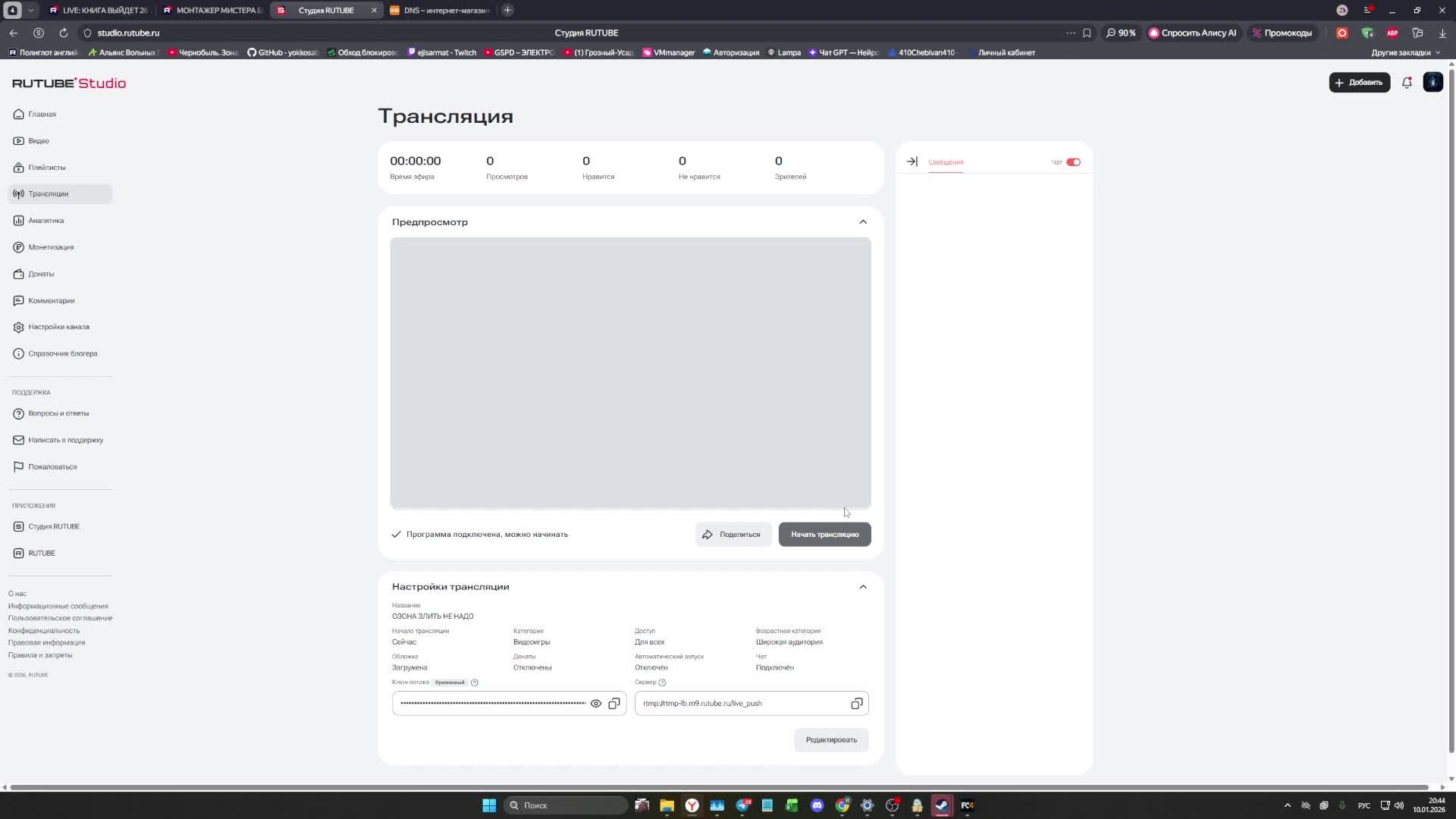Open Вопросы и ответы support page
Viewport: 1456px width, 819px height.
(x=51, y=413)
